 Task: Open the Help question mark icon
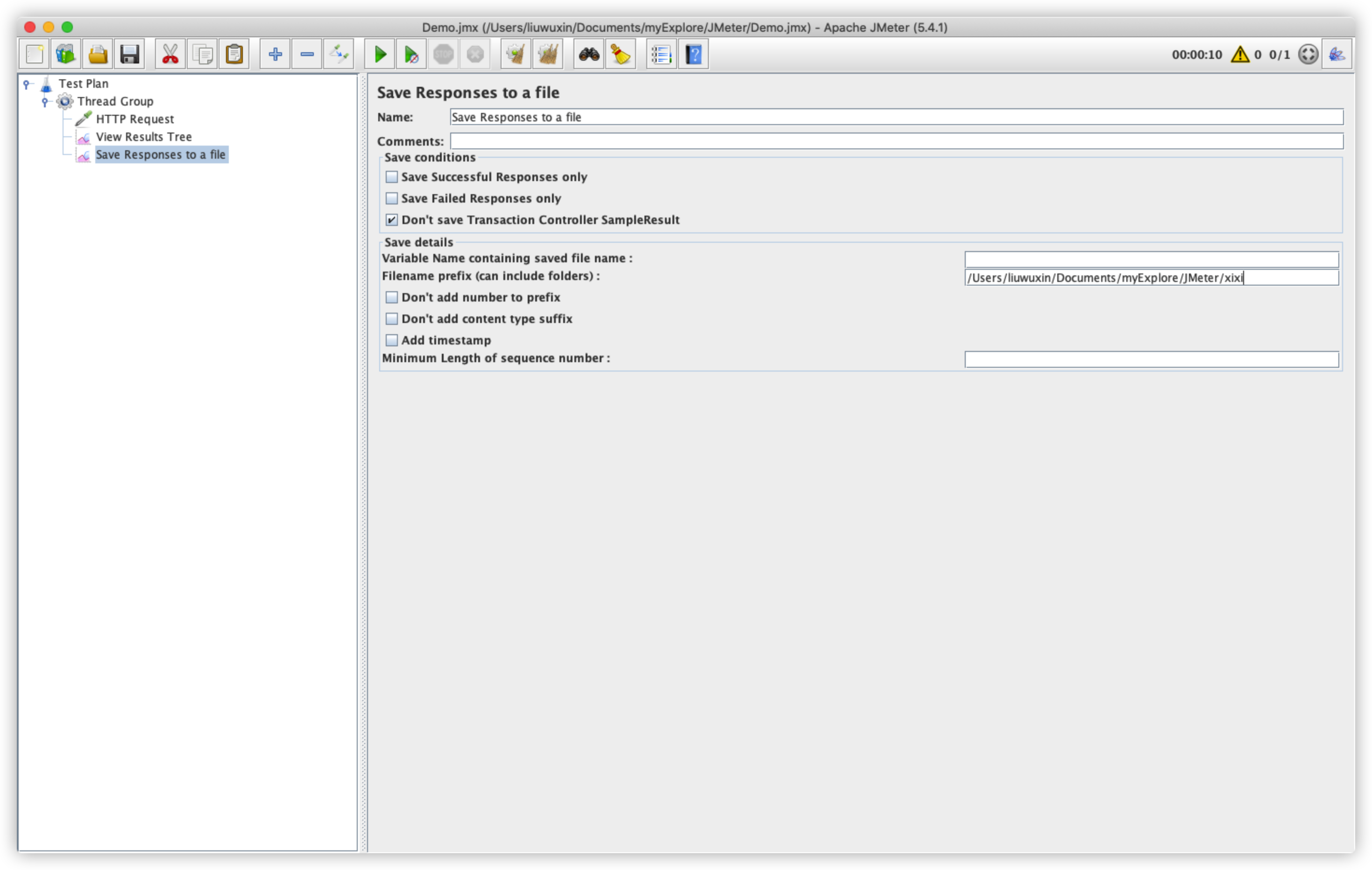tap(693, 55)
